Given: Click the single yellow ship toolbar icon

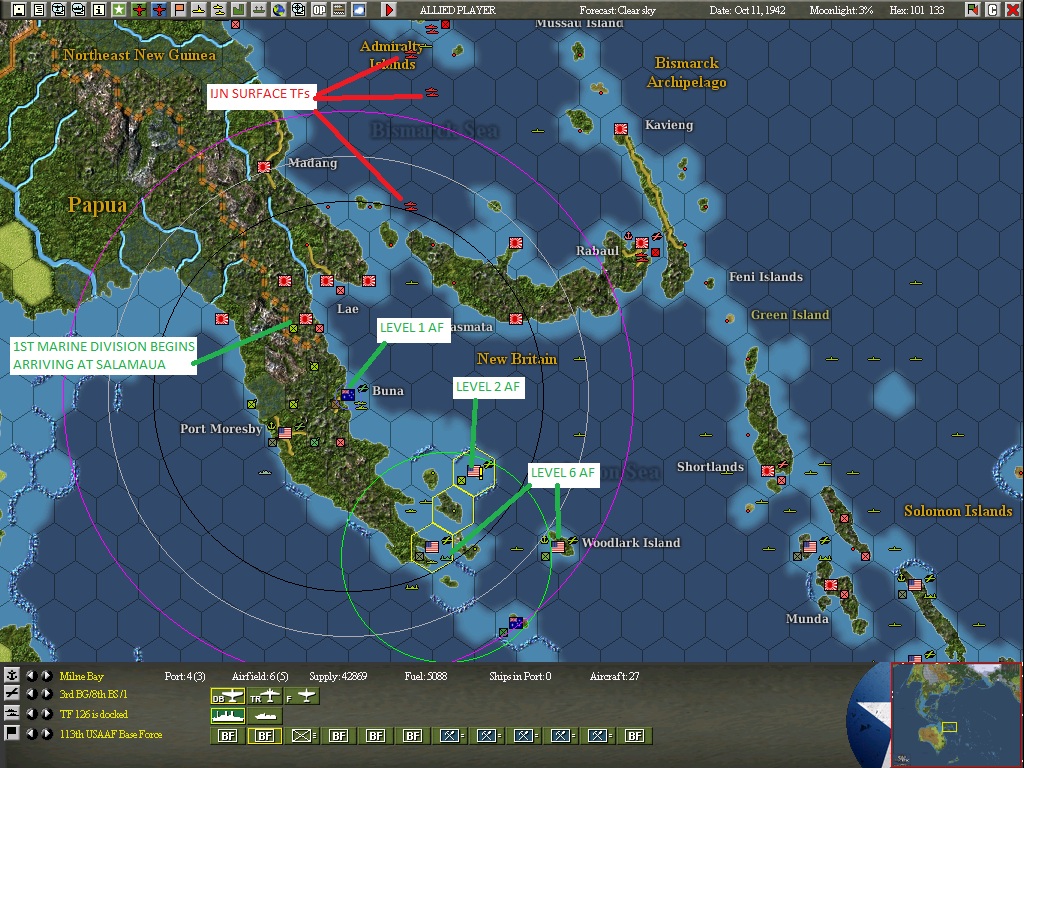Looking at the screenshot, I should [199, 9].
